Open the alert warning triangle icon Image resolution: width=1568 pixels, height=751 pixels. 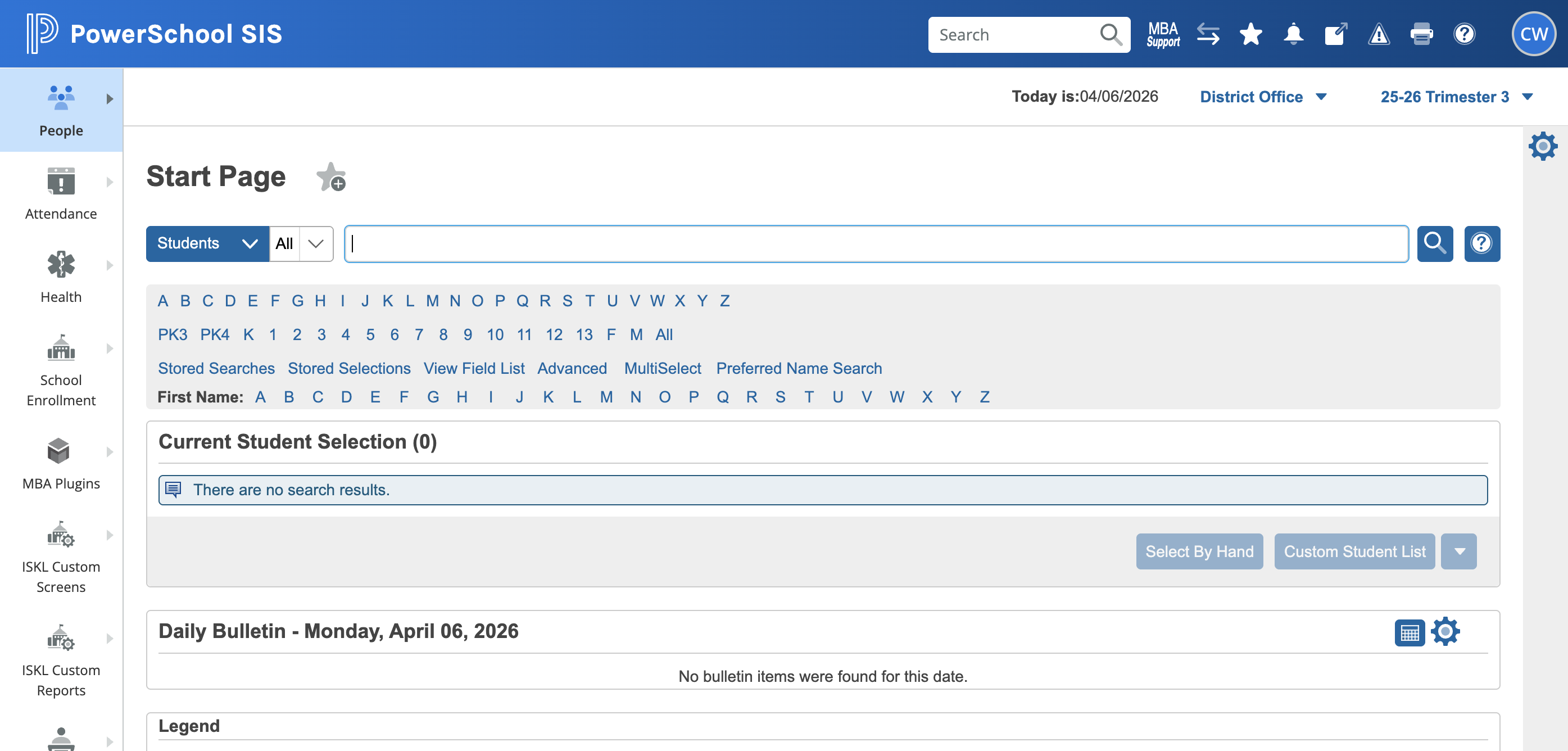pos(1378,35)
